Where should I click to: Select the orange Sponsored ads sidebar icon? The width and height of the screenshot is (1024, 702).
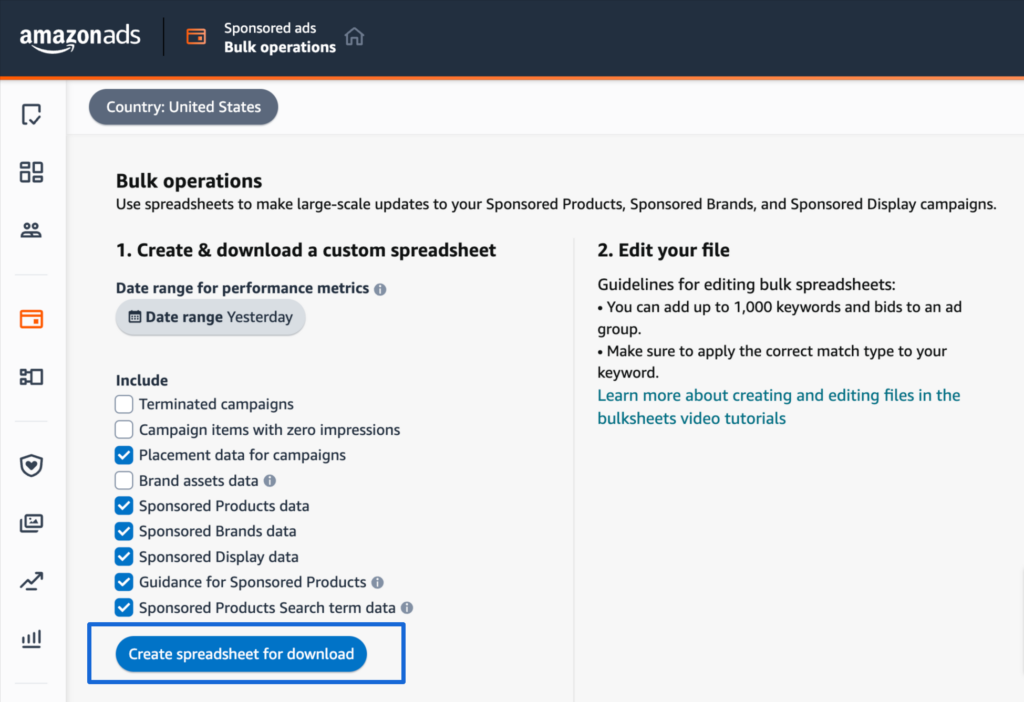[31, 319]
